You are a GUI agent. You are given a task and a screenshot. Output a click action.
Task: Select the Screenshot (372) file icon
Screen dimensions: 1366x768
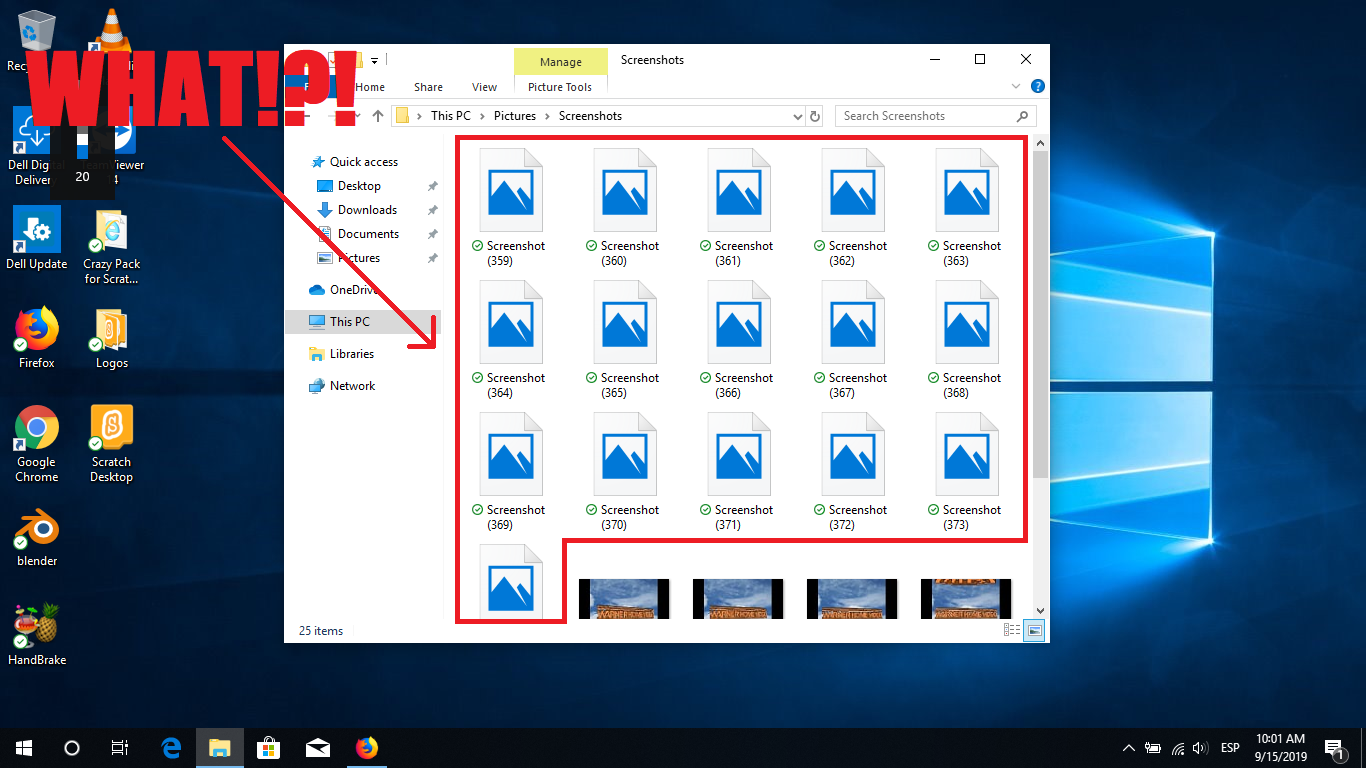point(853,456)
